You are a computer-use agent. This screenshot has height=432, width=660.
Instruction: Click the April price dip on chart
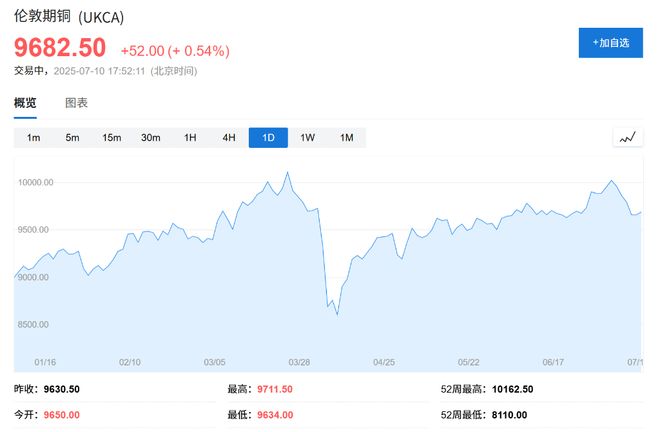pyautogui.click(x=336, y=313)
